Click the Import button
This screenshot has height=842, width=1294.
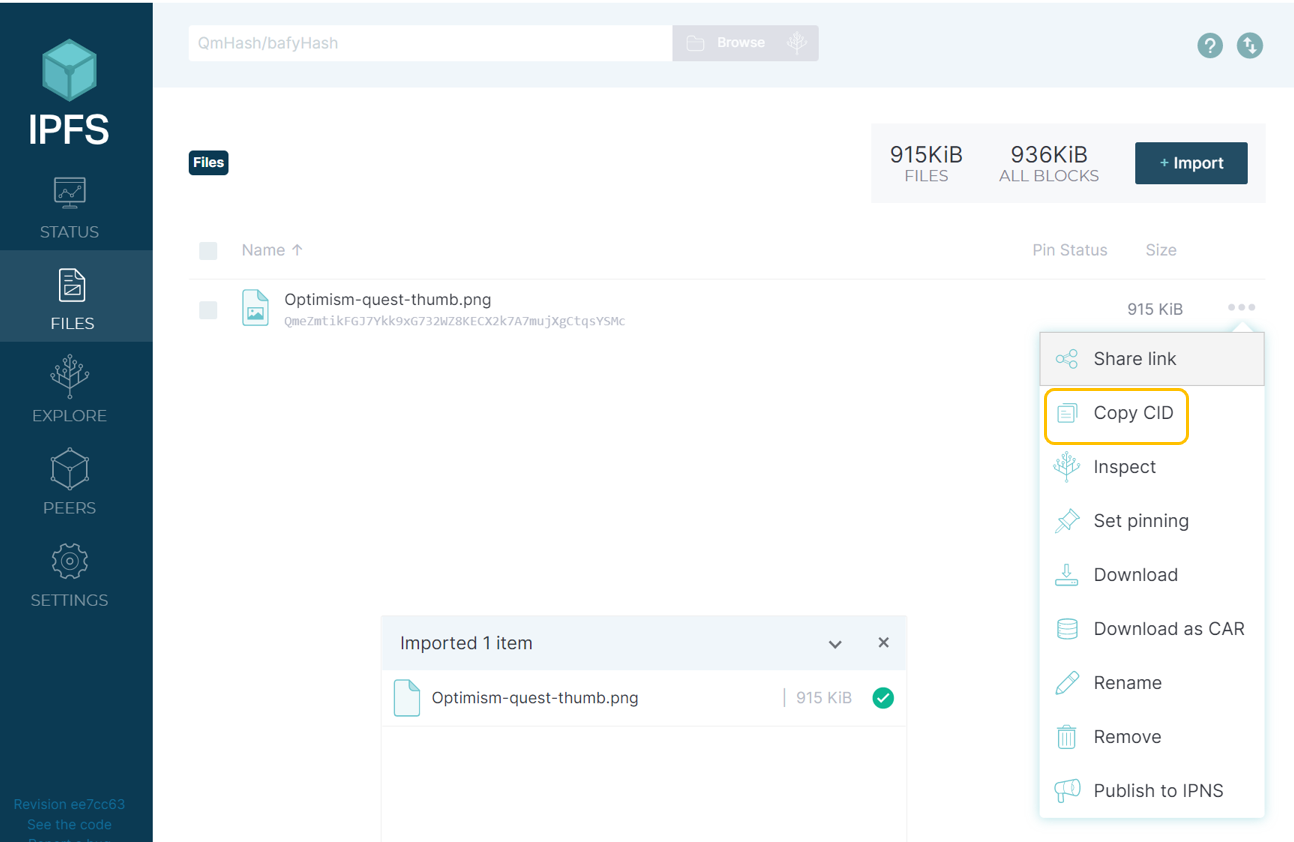click(x=1190, y=163)
